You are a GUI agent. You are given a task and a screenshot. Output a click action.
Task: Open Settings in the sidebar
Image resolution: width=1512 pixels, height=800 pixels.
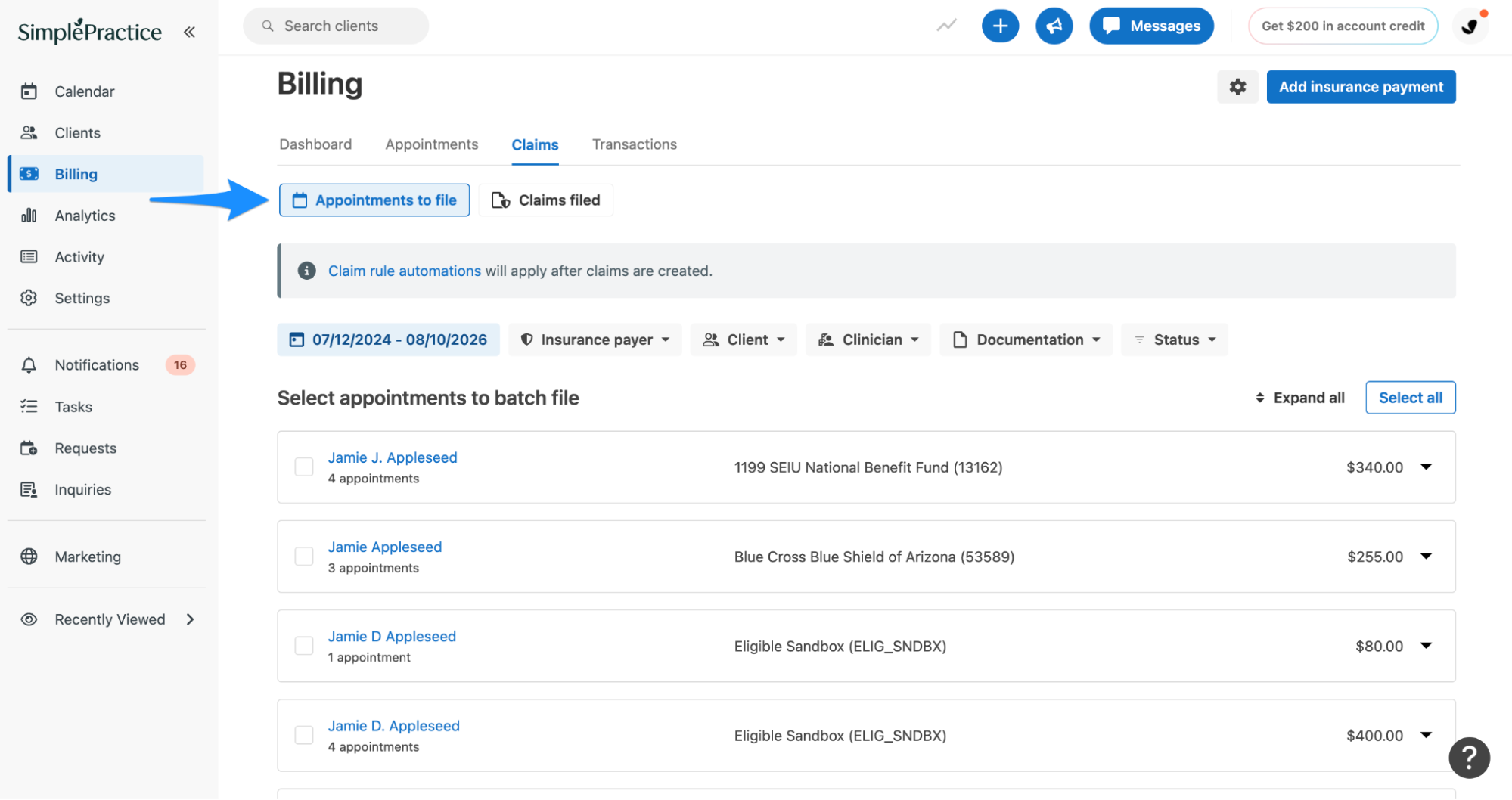(106, 299)
